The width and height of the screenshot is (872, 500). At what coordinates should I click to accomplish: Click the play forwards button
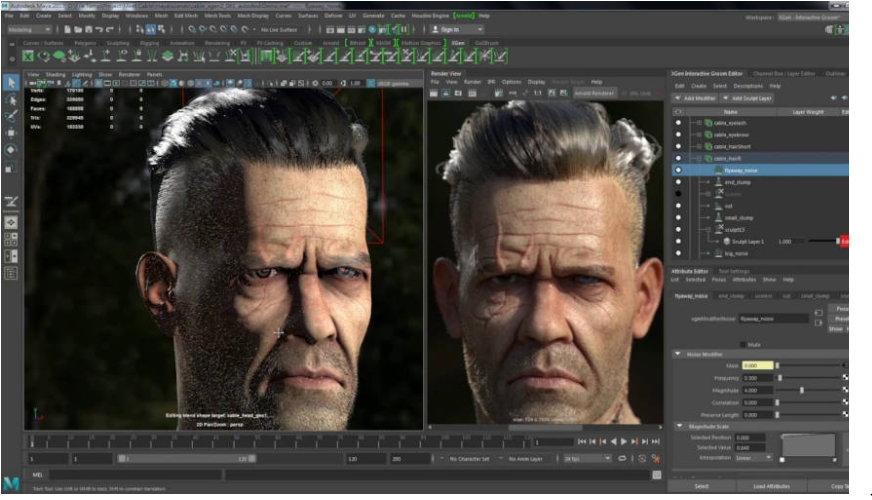point(624,442)
